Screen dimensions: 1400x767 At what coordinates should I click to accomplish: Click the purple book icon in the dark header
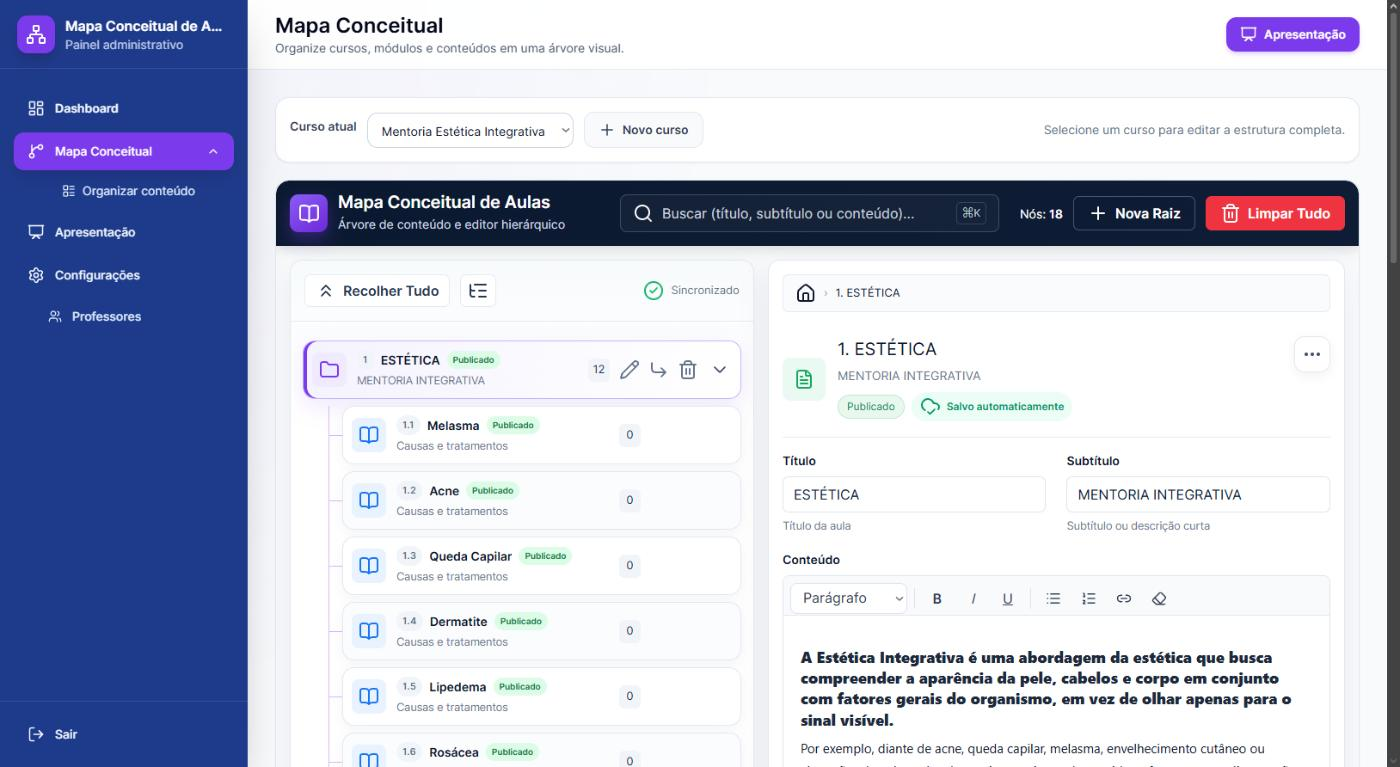(309, 213)
